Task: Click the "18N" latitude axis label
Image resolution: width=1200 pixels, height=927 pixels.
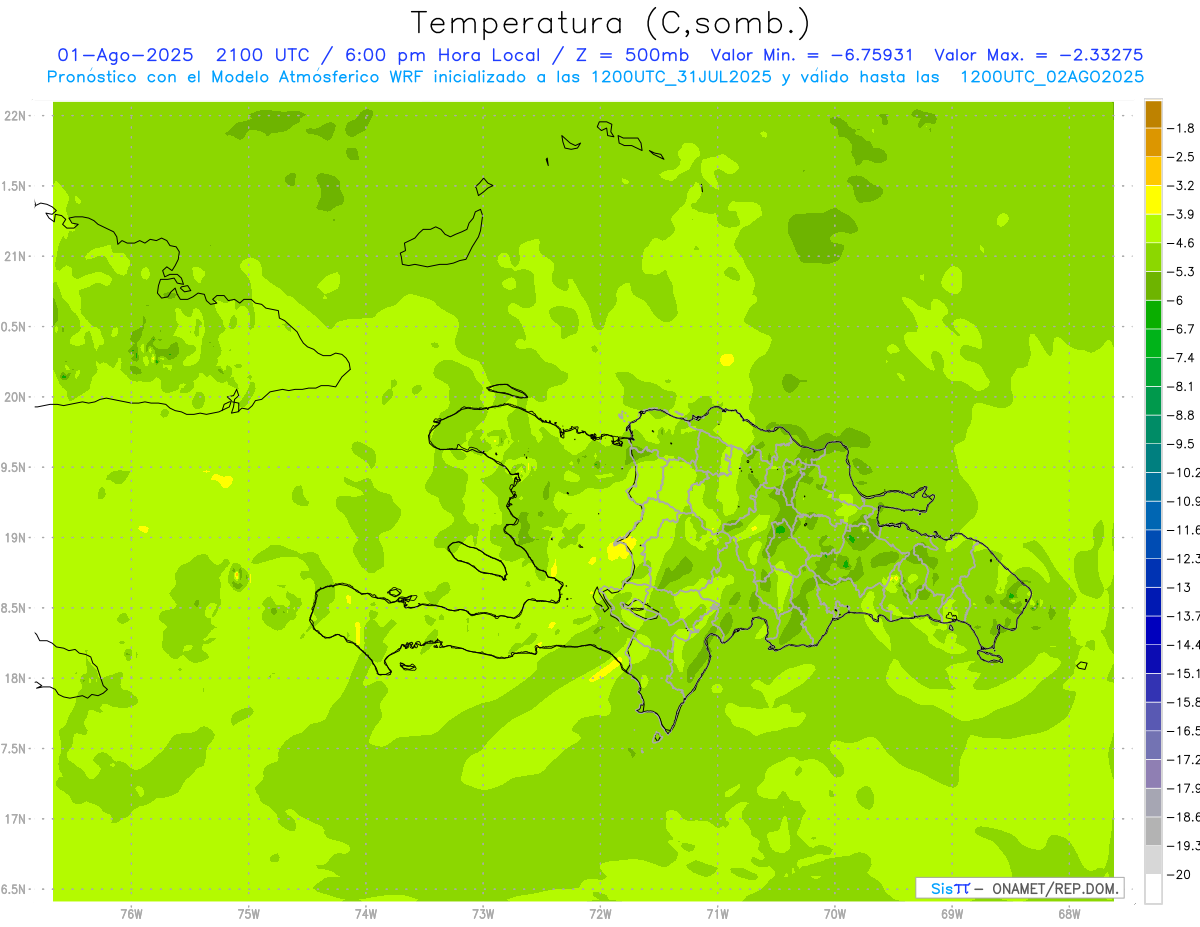Action: [x=17, y=678]
